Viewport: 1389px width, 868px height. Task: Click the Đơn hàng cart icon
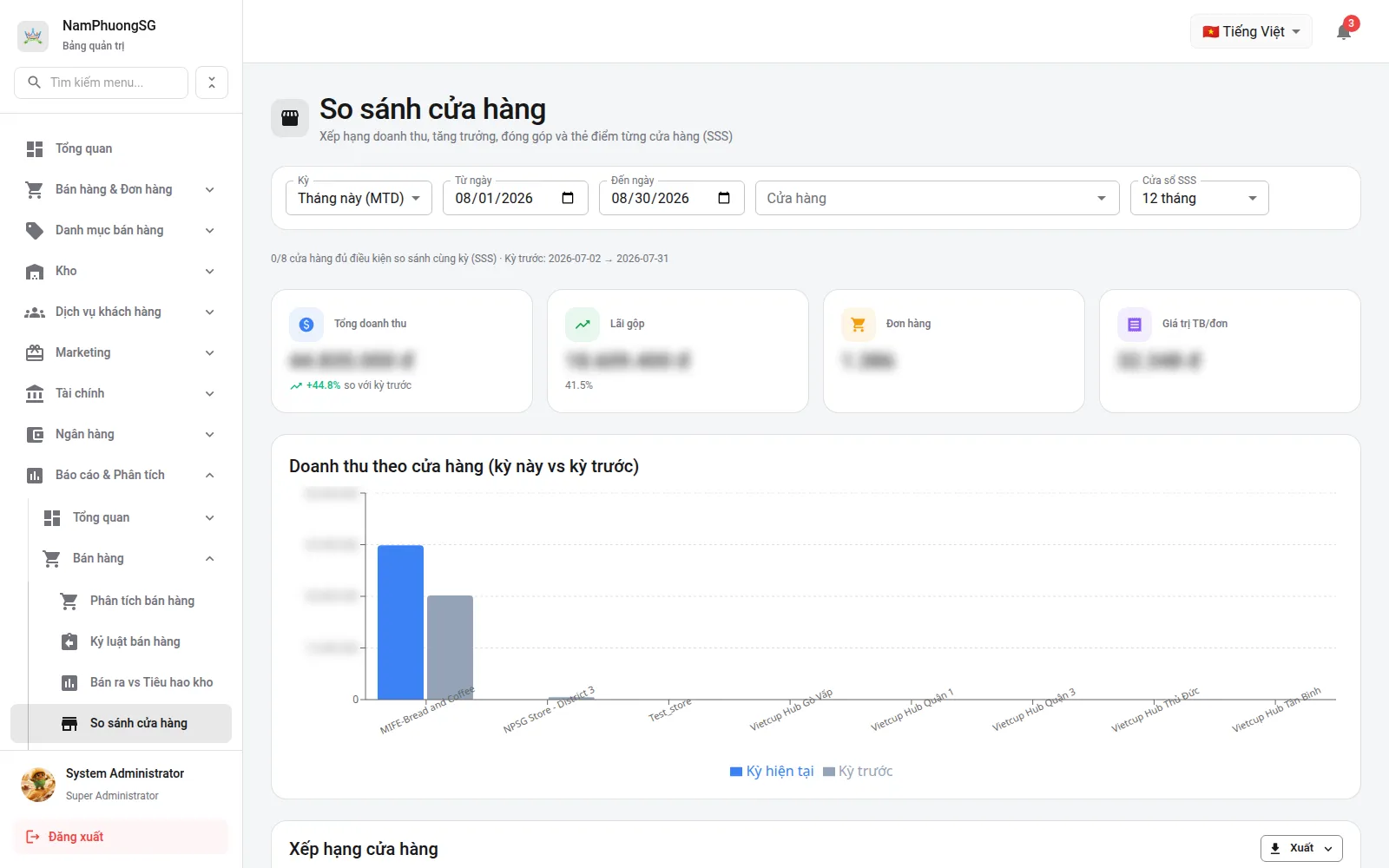pos(859,324)
